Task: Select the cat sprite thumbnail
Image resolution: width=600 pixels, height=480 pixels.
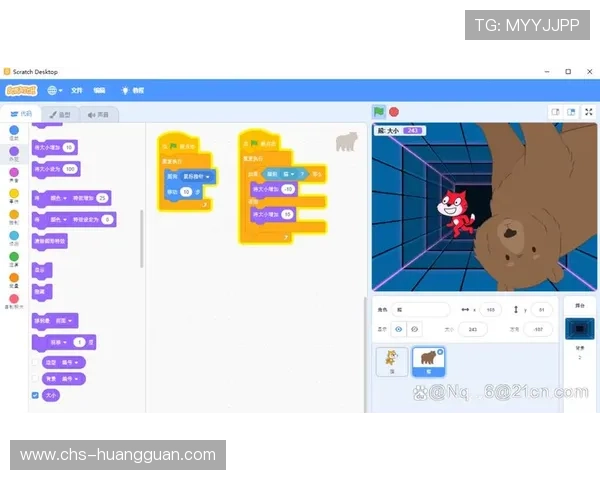Action: tap(392, 361)
